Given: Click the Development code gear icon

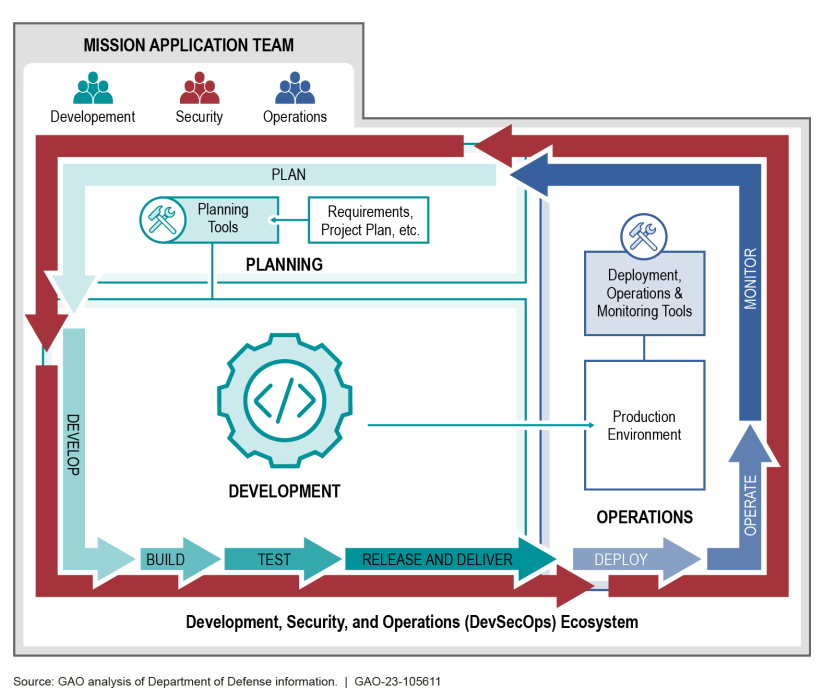Looking at the screenshot, I should [284, 400].
